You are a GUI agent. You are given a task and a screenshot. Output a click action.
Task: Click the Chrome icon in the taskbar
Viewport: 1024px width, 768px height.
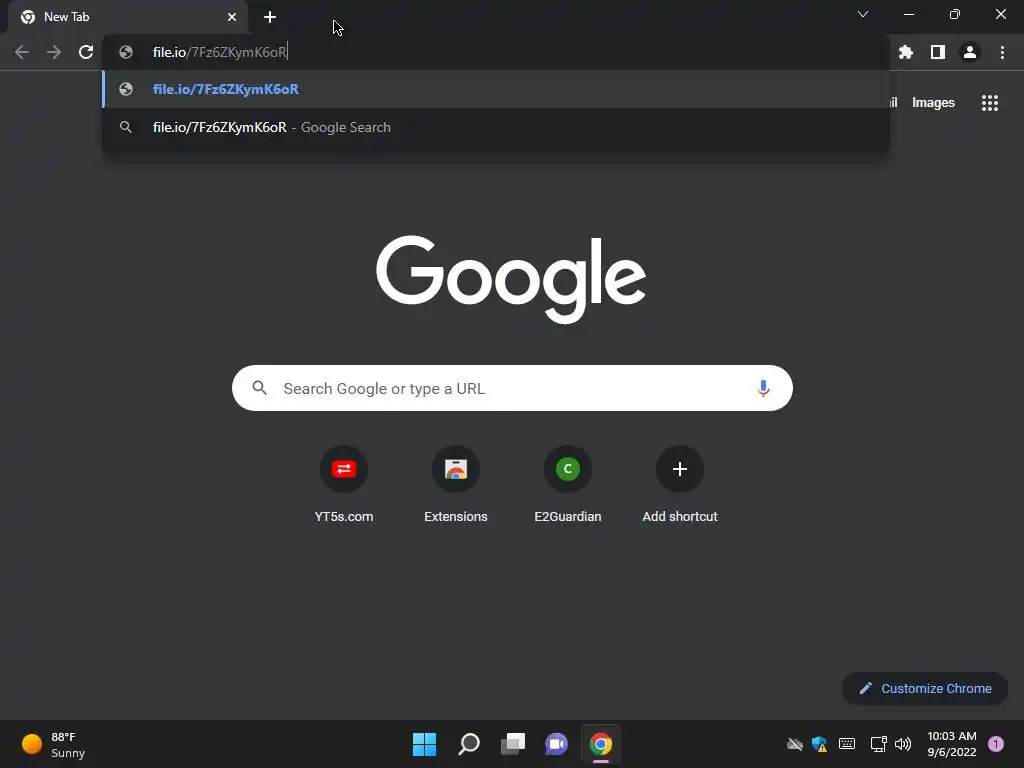[x=601, y=744]
